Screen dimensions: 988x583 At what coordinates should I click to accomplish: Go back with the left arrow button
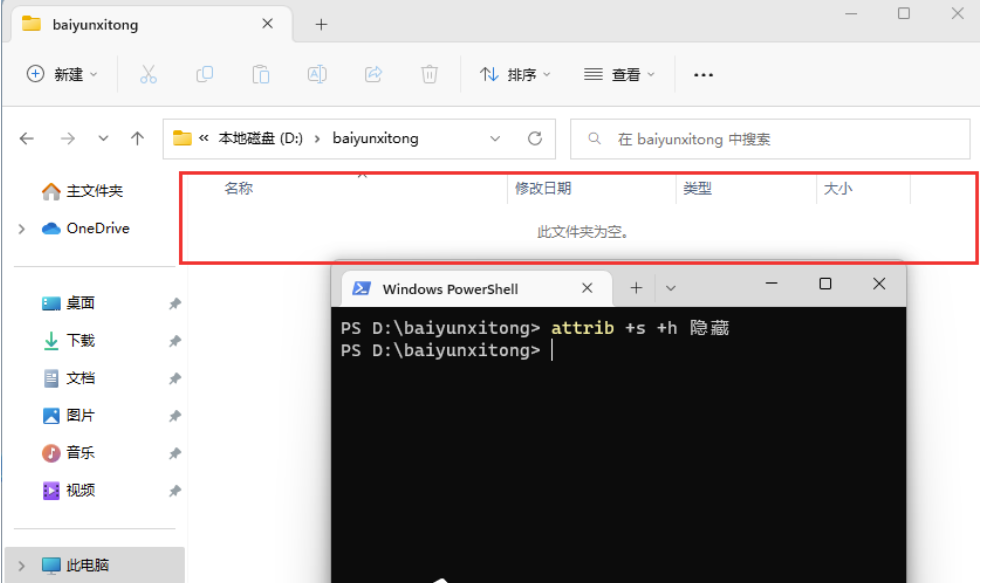pos(26,138)
